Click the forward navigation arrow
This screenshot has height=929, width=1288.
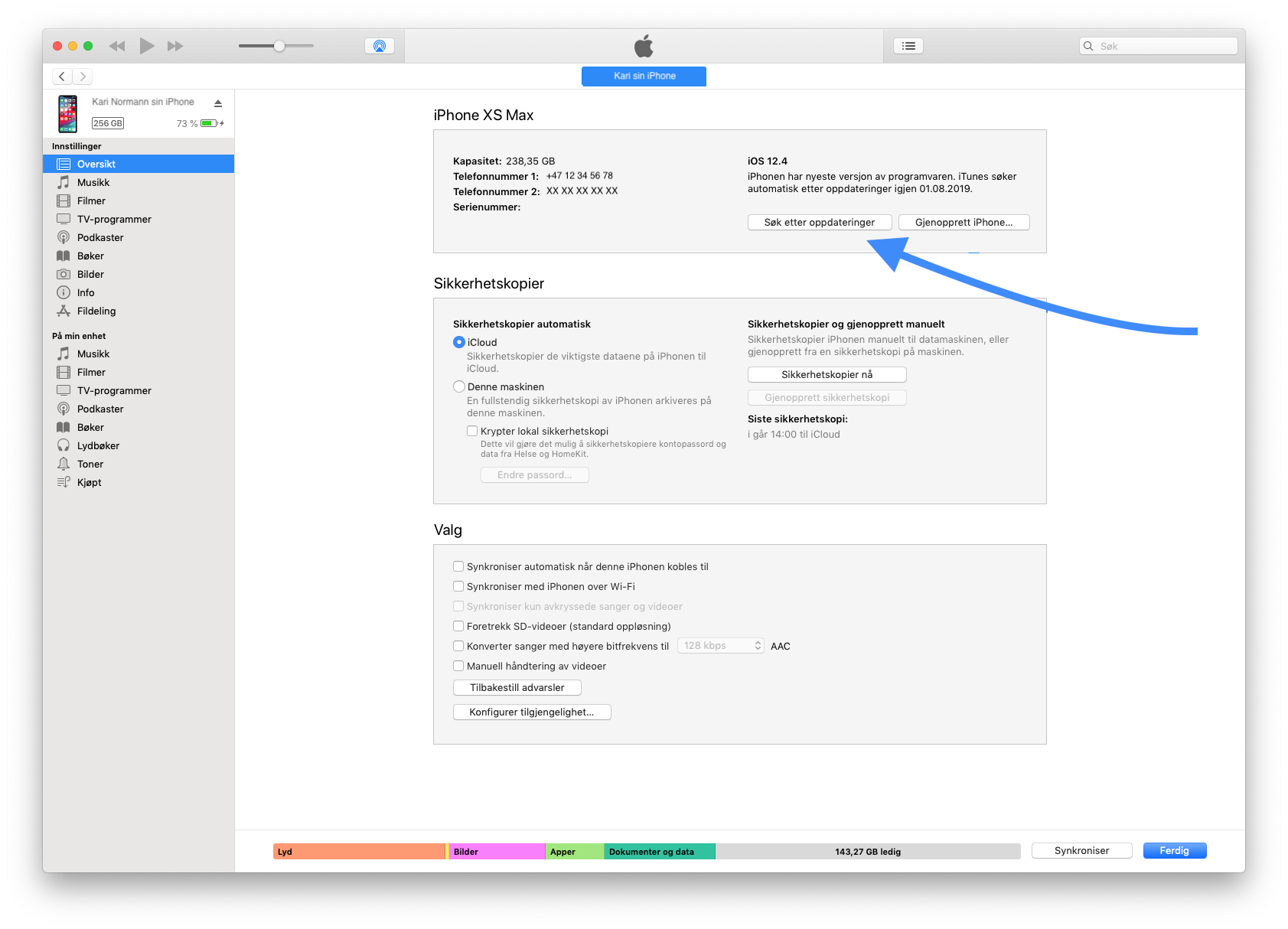tap(83, 77)
